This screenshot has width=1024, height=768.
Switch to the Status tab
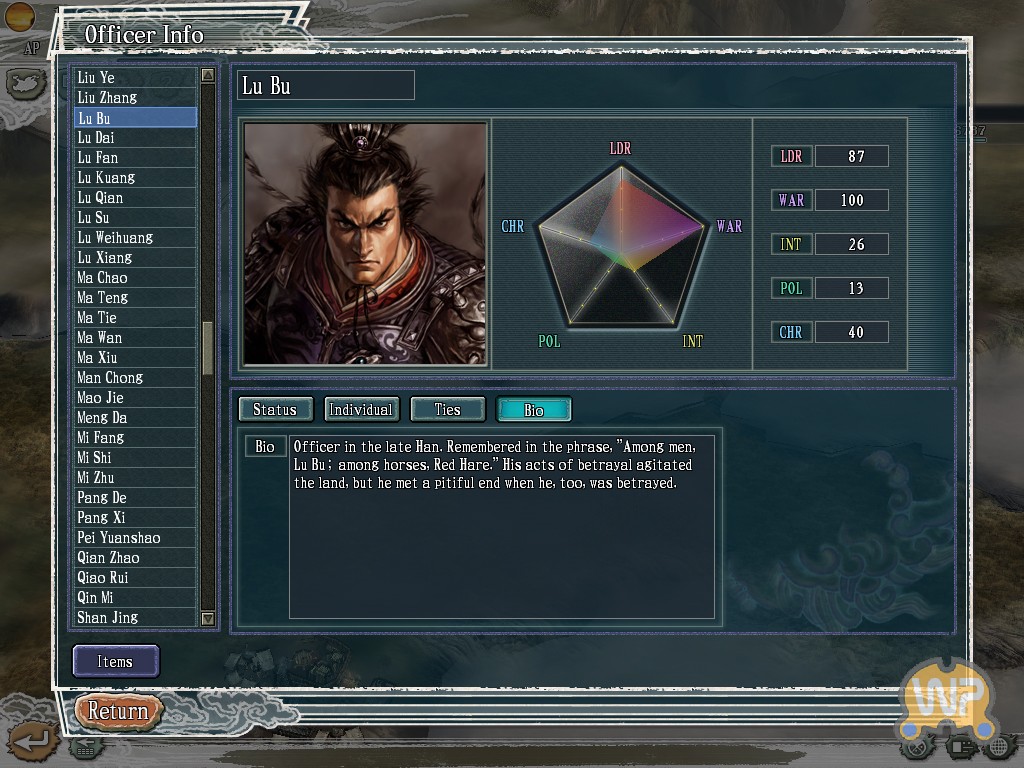click(x=276, y=409)
